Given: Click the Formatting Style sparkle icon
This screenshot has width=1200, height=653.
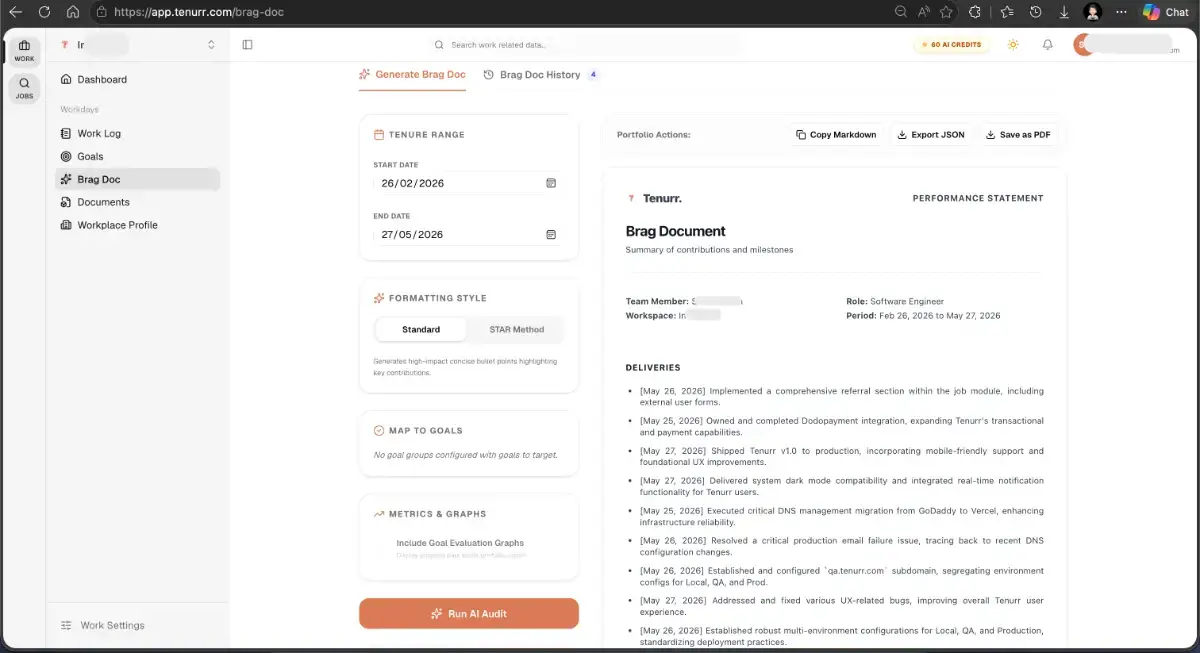Looking at the screenshot, I should 379,298.
